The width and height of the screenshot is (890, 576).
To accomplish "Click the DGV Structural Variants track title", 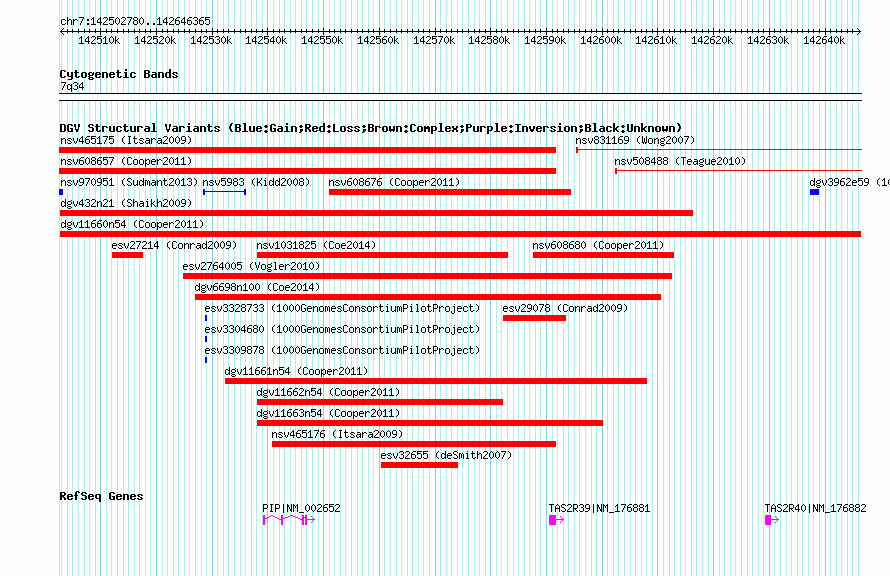I will pyautogui.click(x=371, y=128).
